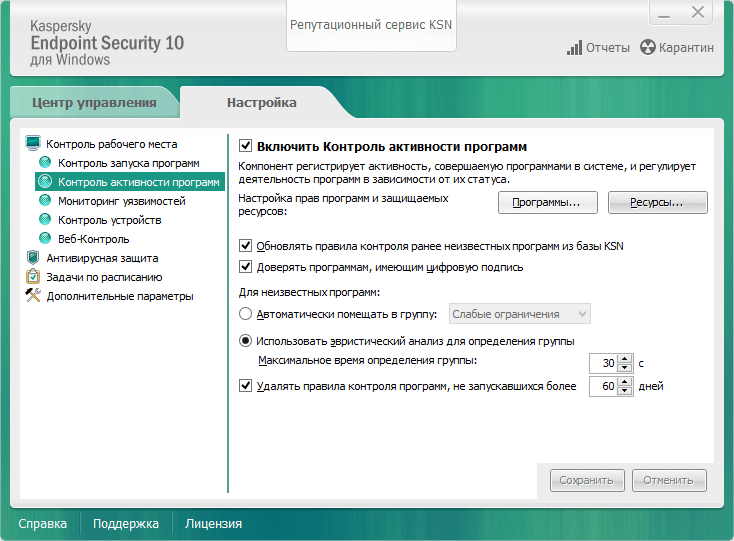Viewport: 734px width, 541px height.
Task: Increase the 60 days rule deletion value
Action: [625, 382]
